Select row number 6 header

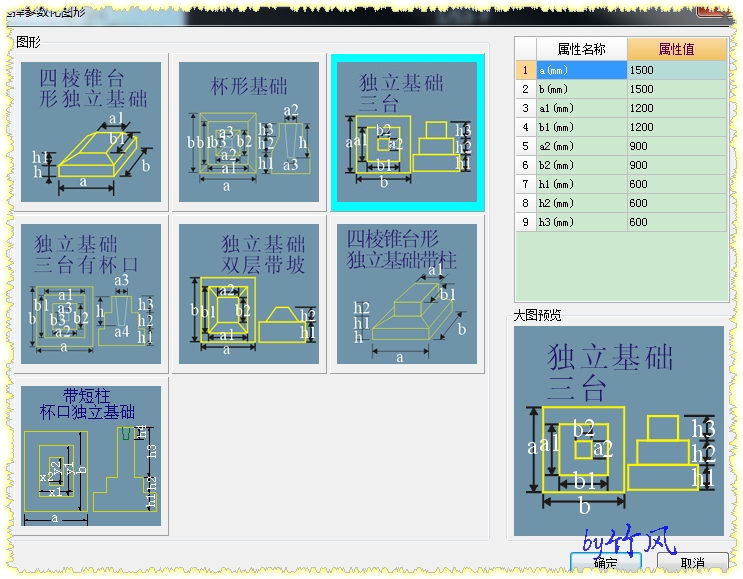[x=526, y=165]
